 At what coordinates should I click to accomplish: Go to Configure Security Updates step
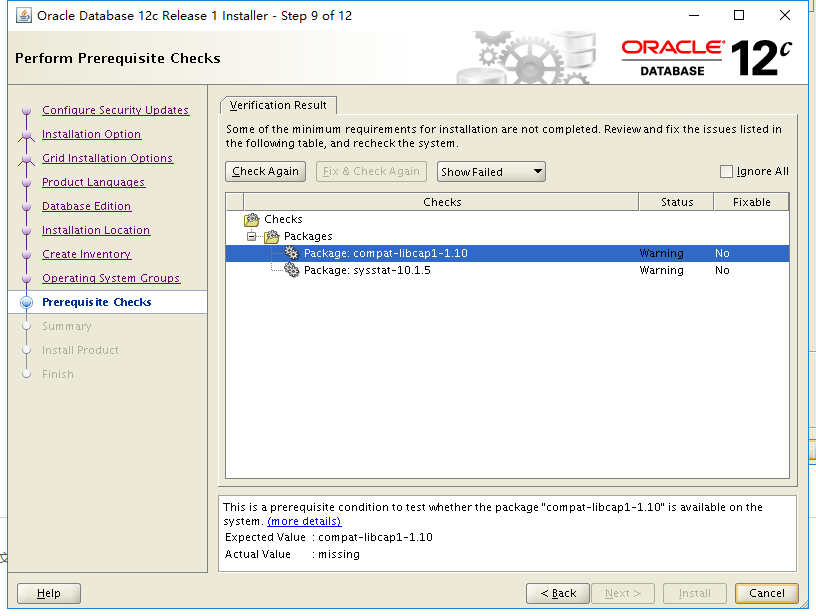(116, 110)
